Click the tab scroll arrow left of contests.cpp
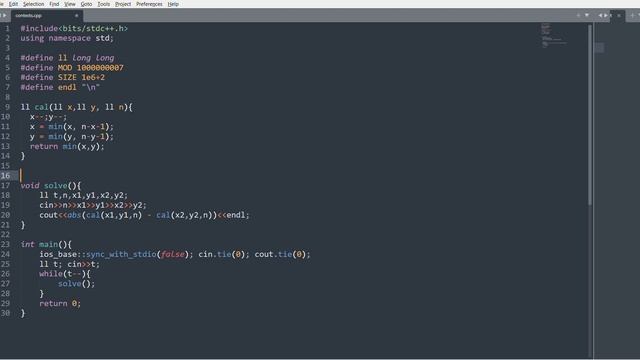The image size is (640, 360). 4,16
